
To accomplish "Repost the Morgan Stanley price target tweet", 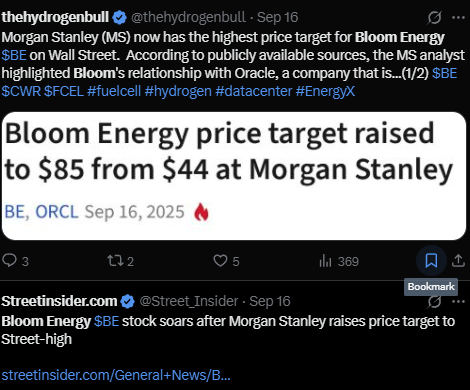I will (120, 261).
